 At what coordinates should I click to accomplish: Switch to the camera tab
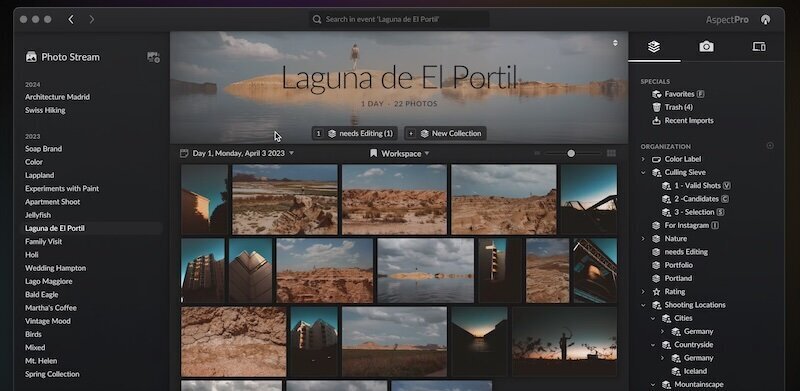click(x=706, y=47)
